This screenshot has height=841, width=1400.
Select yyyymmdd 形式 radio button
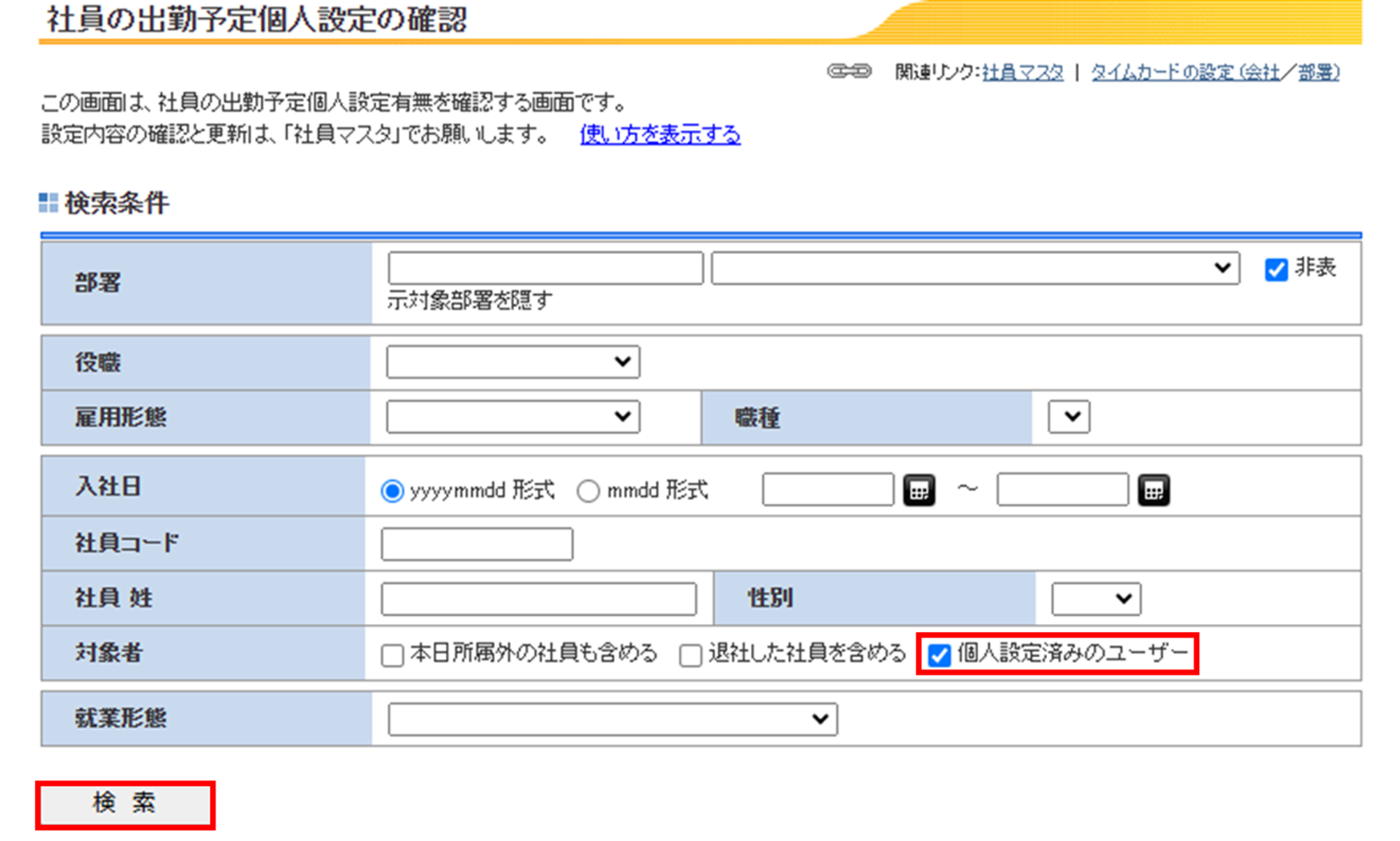392,492
